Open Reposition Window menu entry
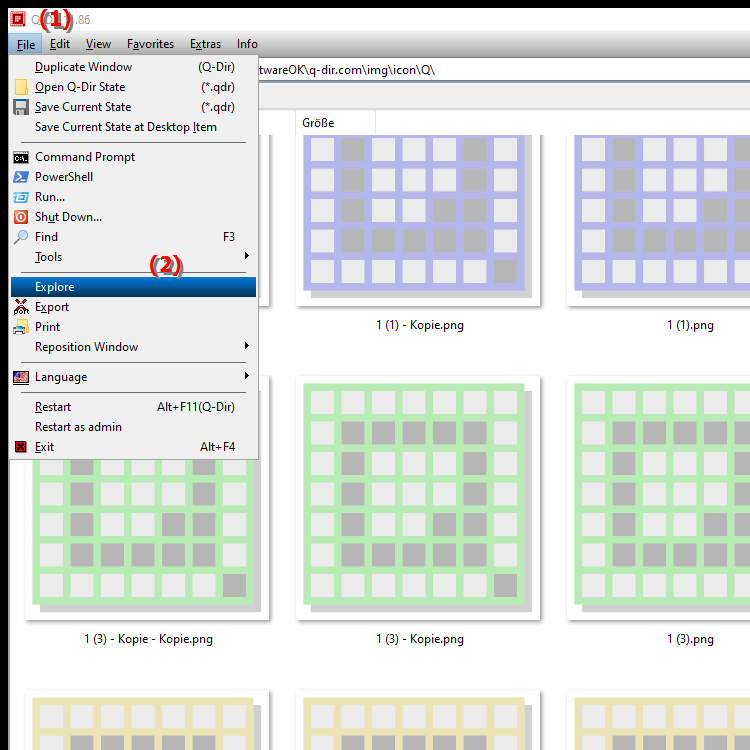This screenshot has width=750, height=750. pos(133,347)
